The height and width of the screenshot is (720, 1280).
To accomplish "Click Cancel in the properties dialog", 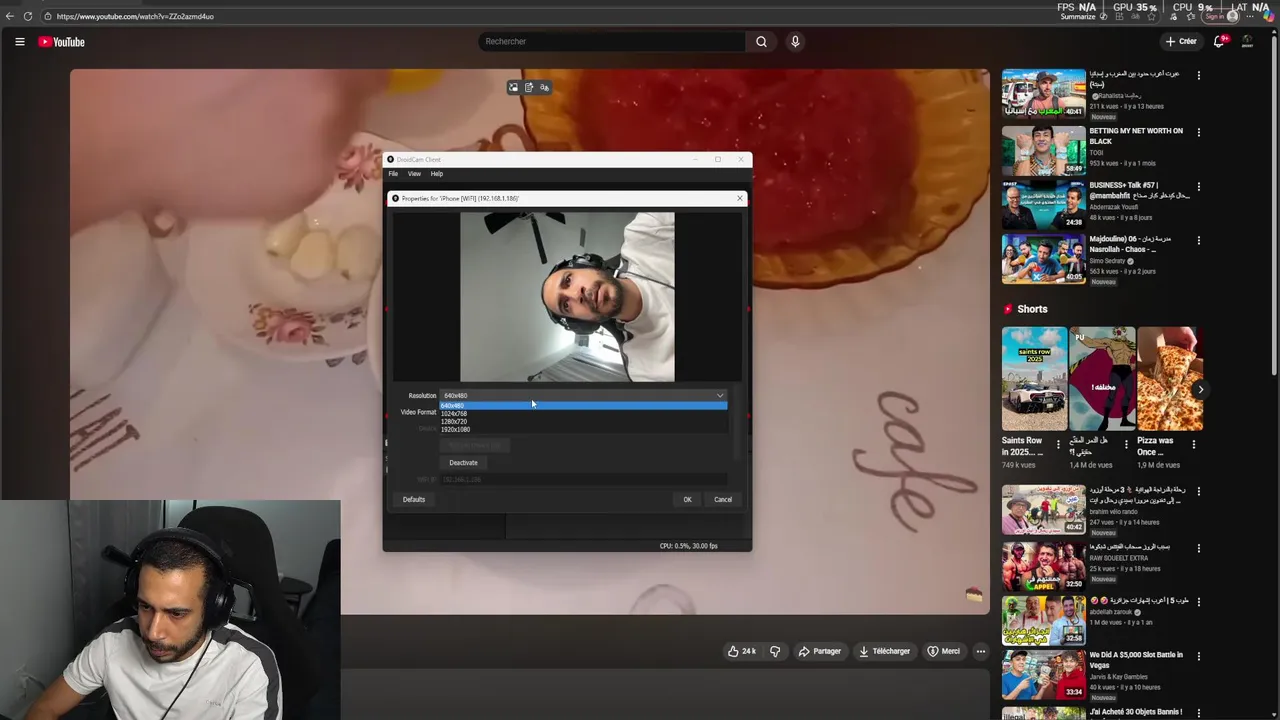I will coord(723,499).
